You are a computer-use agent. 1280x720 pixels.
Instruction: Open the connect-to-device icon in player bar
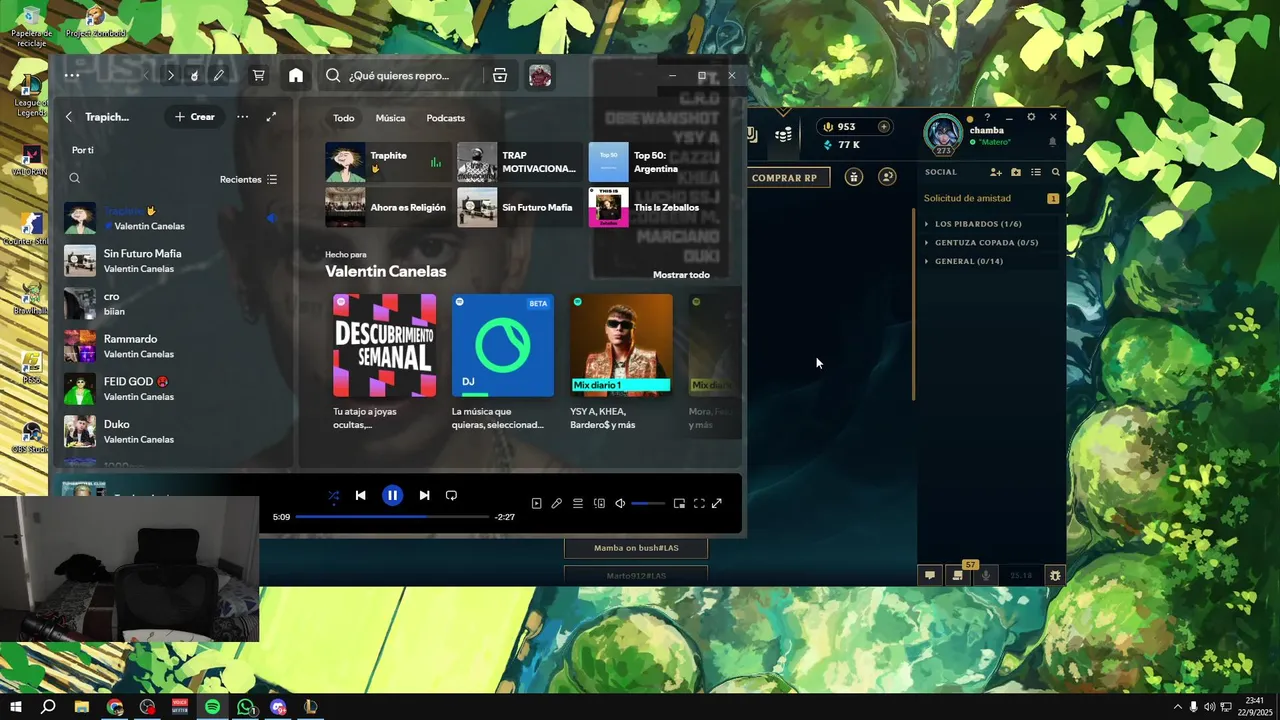pos(599,504)
